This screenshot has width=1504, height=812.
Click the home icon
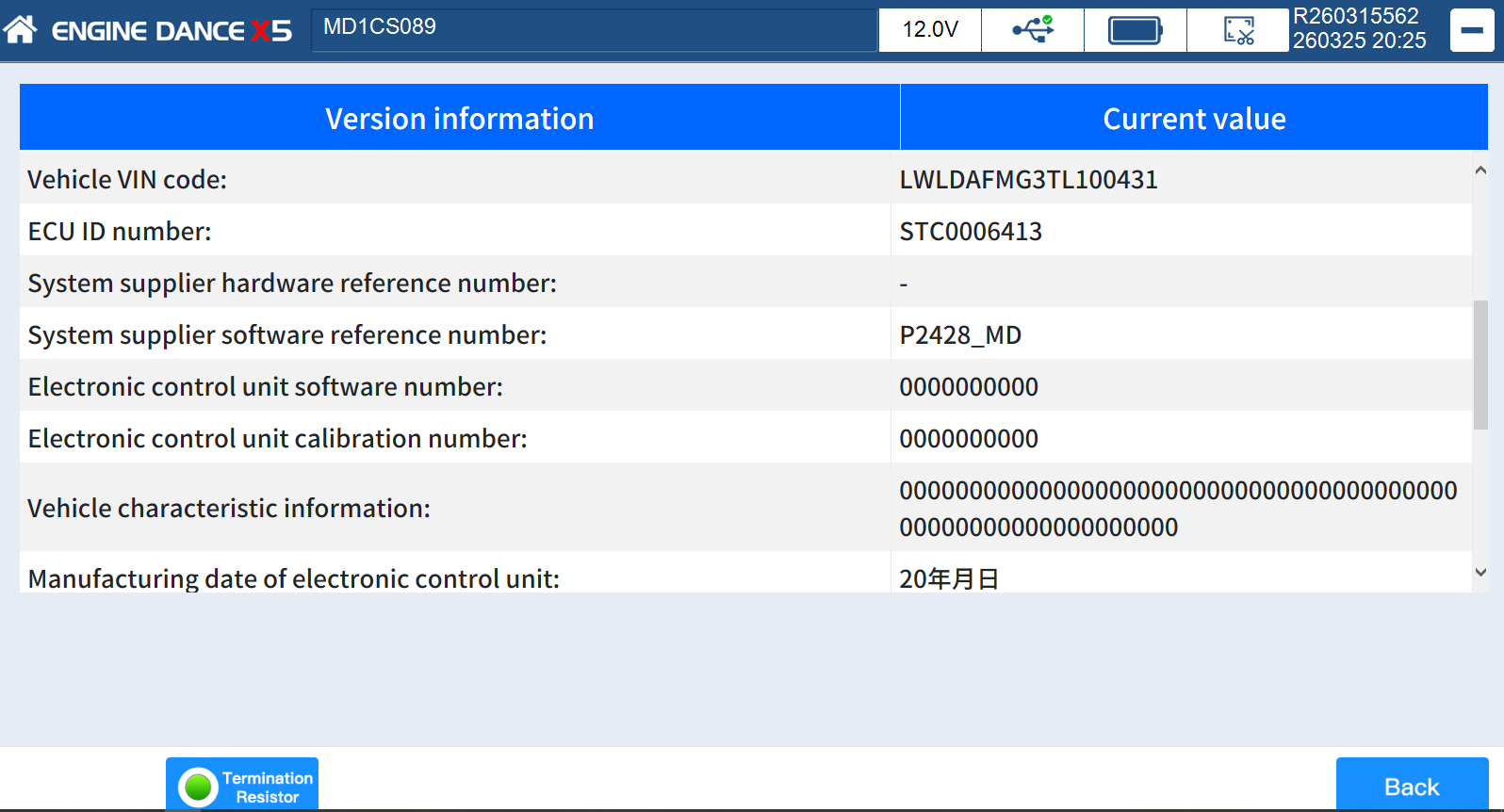coord(20,30)
